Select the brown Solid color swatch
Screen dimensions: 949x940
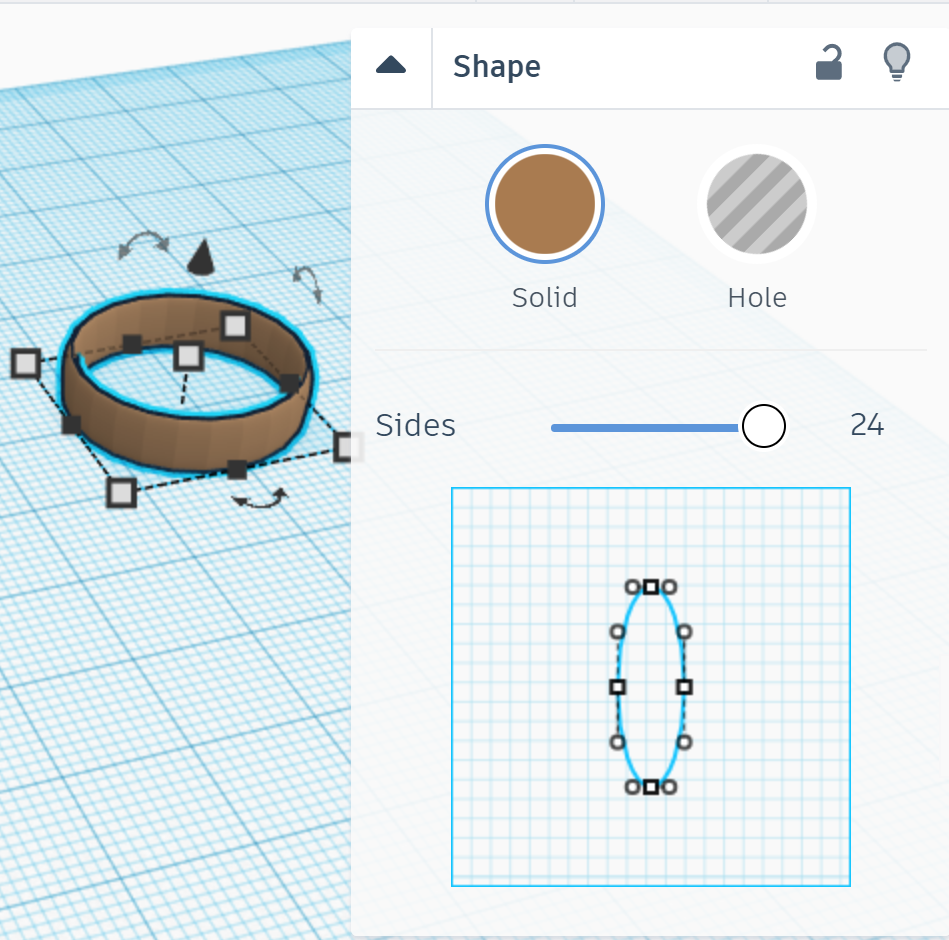point(545,204)
